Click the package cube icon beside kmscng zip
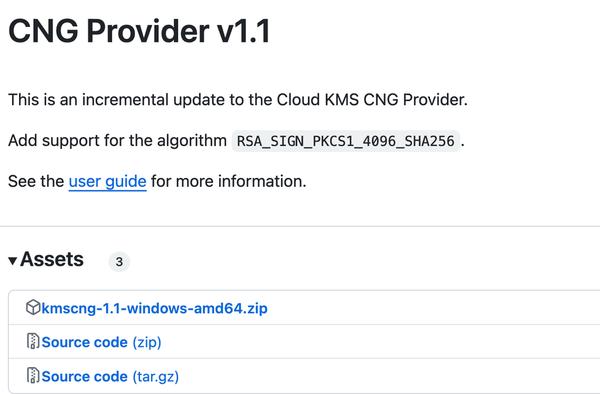Viewport: 600px width, 394px height. [x=33, y=307]
